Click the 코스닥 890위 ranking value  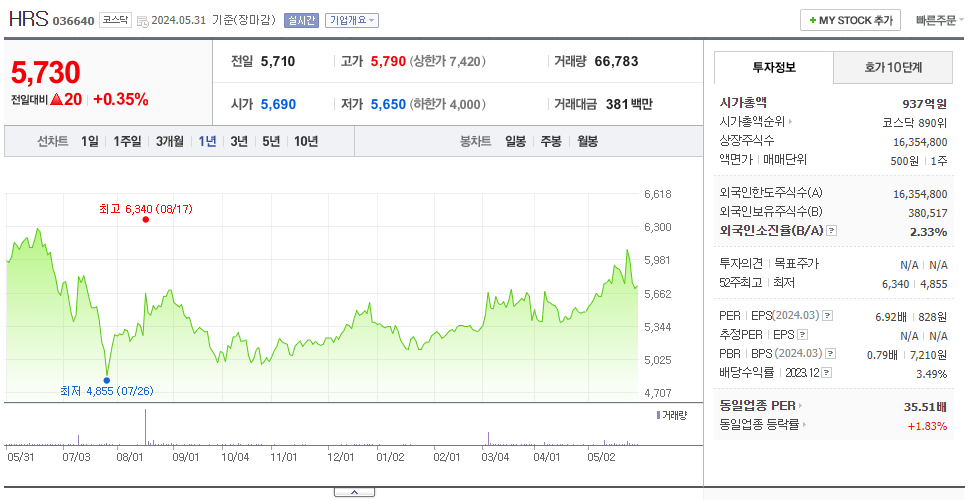point(915,122)
